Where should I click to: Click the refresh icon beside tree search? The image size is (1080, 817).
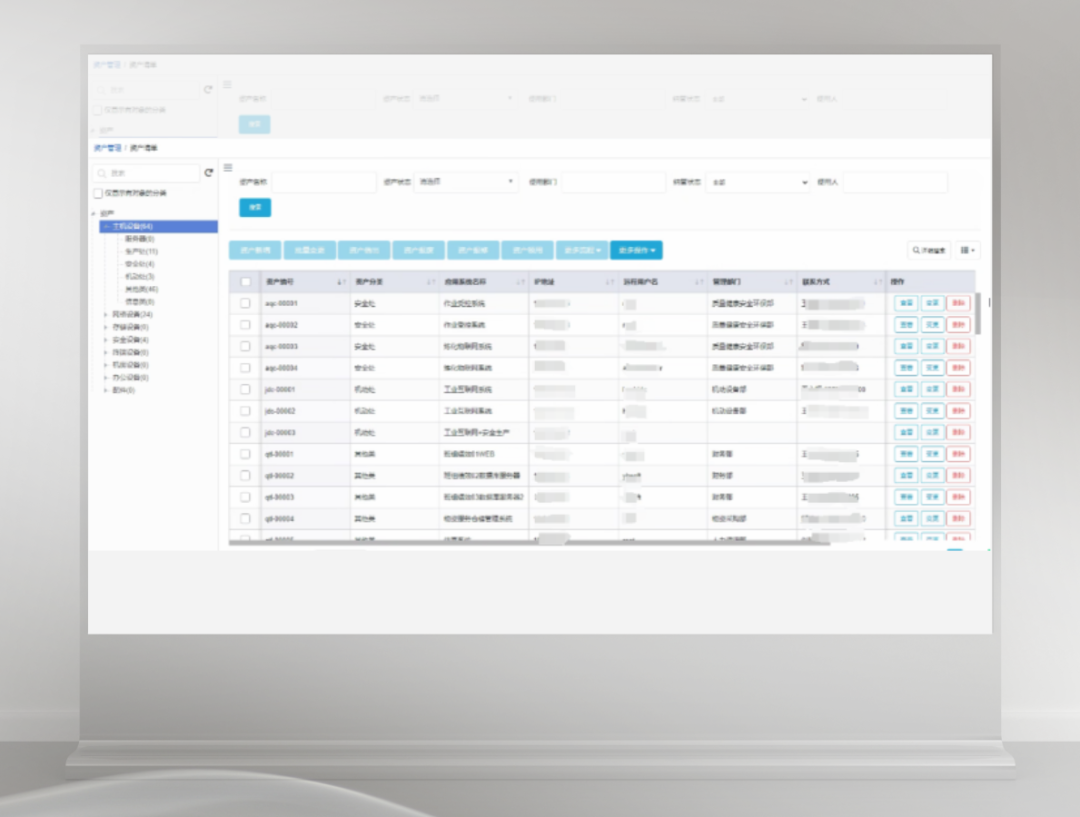[x=209, y=173]
